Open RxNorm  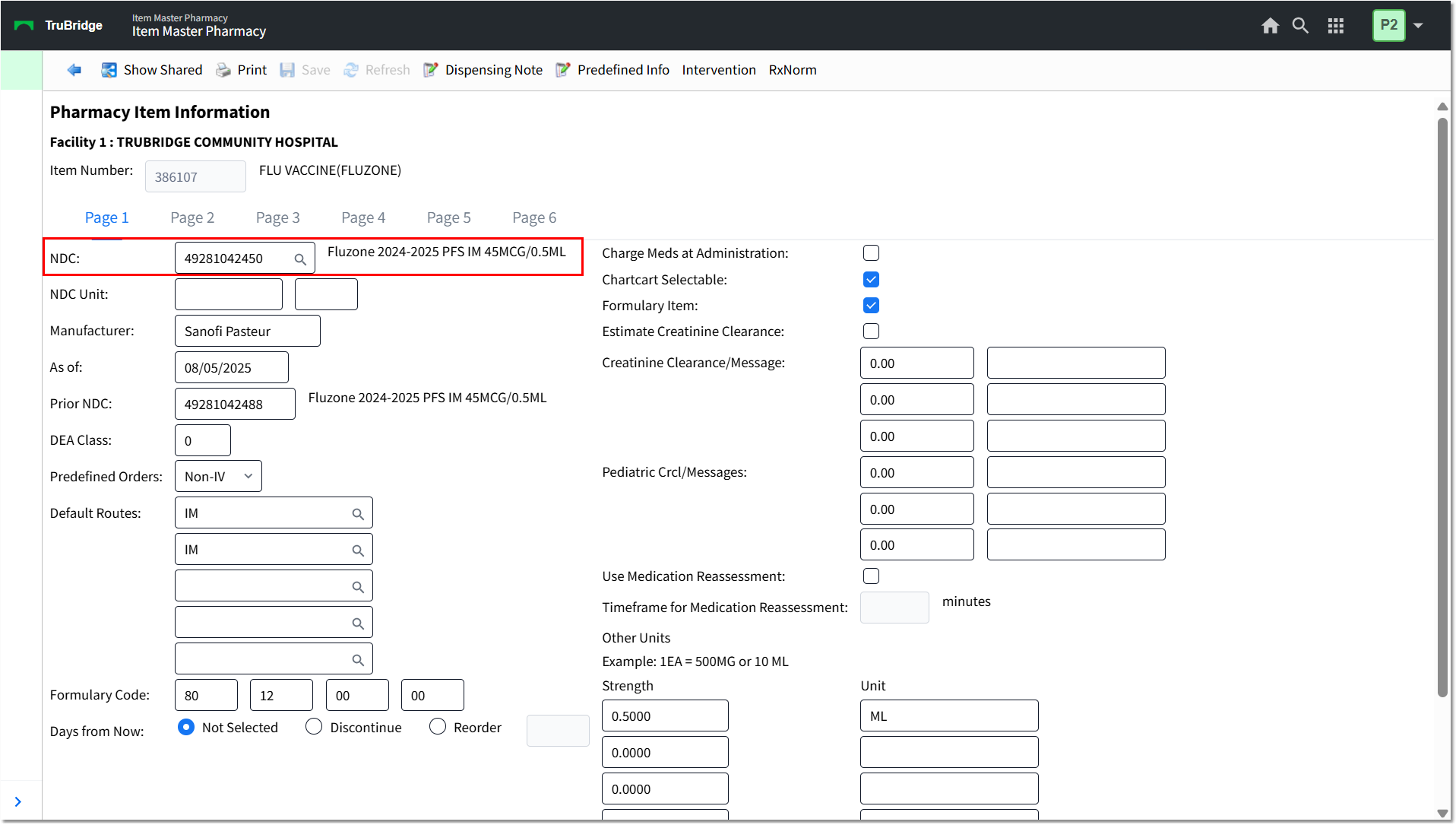tap(793, 70)
